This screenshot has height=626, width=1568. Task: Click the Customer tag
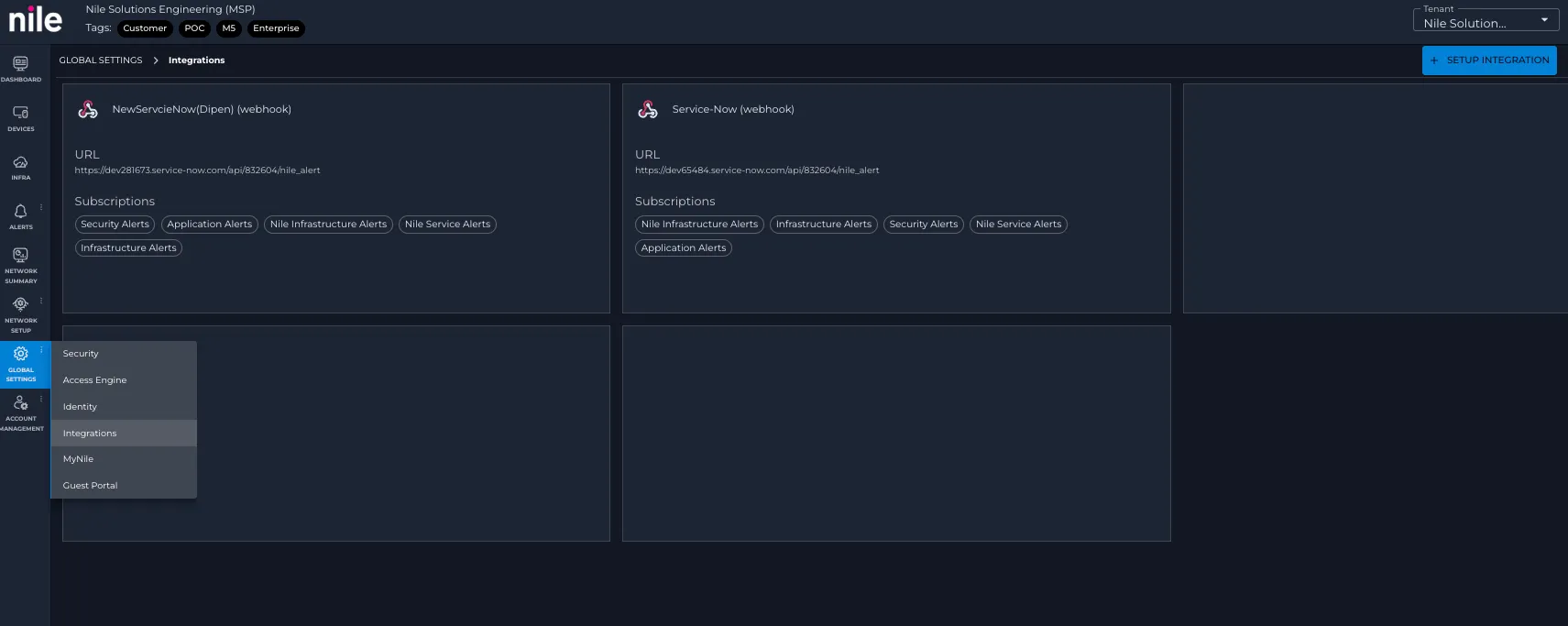click(x=145, y=28)
